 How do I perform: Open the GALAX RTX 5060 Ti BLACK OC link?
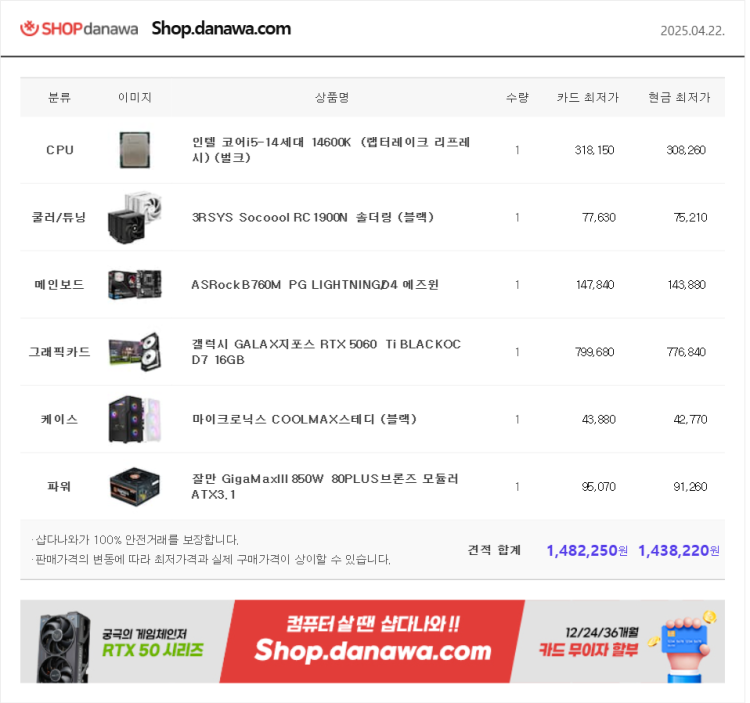(x=326, y=352)
